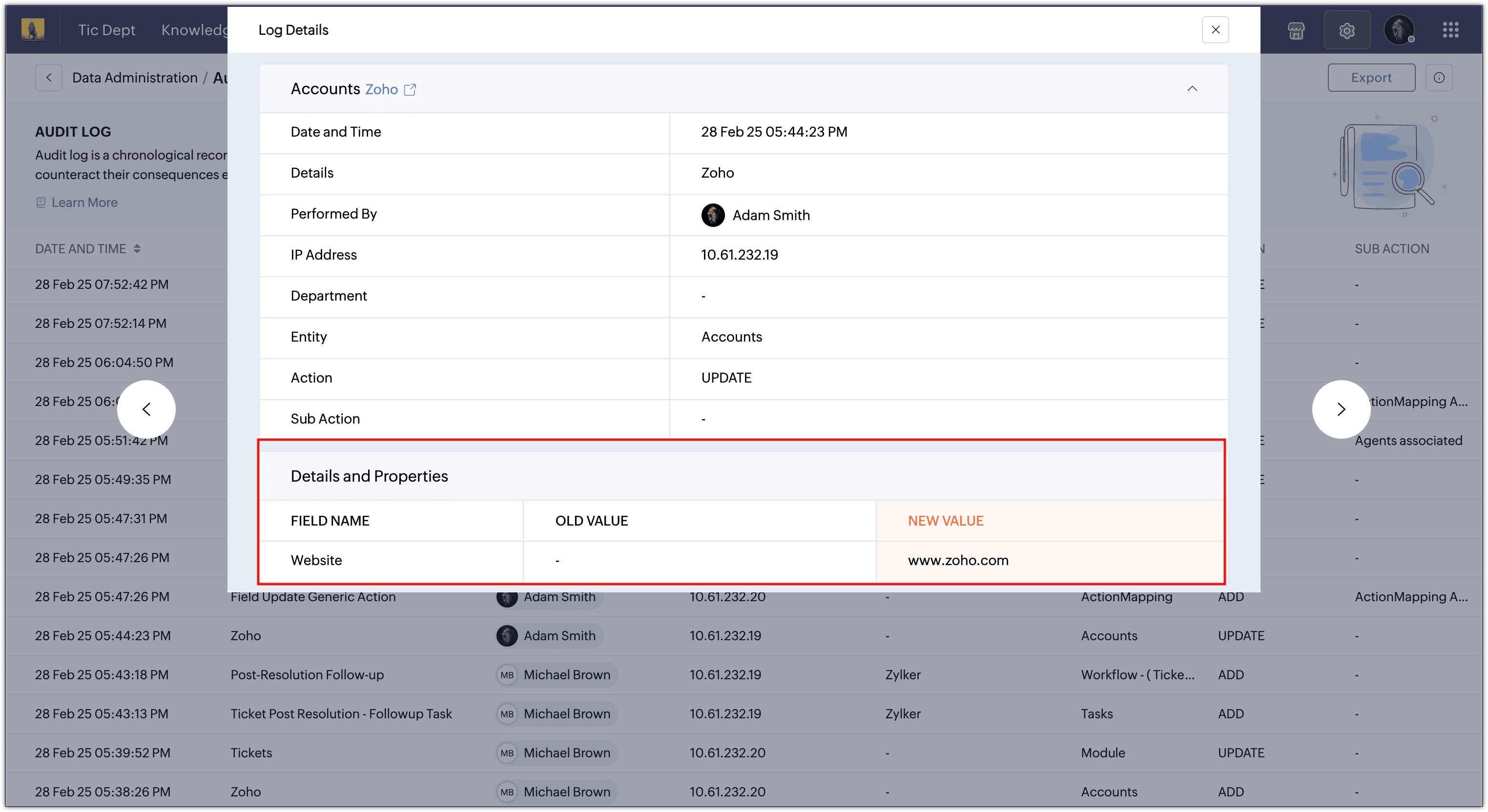Open the apps grid launcher
The image size is (1488, 812).
coord(1450,30)
